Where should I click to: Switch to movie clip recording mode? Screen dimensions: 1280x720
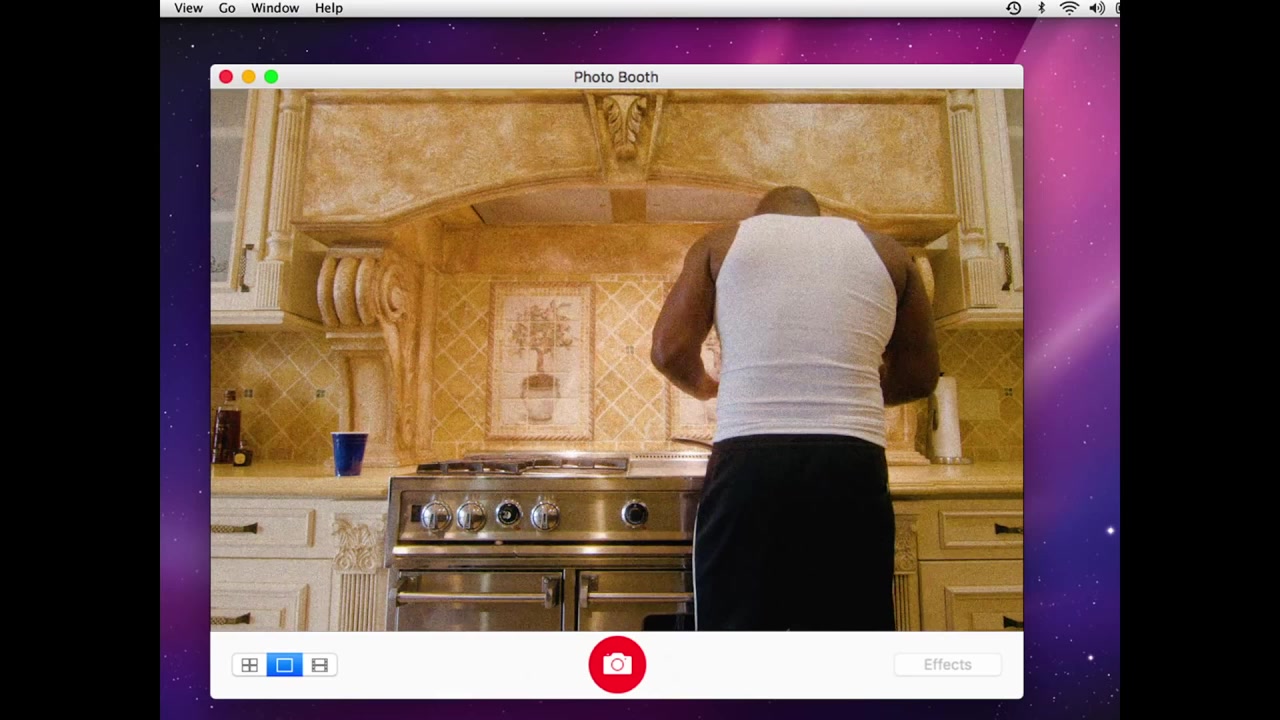click(x=320, y=665)
